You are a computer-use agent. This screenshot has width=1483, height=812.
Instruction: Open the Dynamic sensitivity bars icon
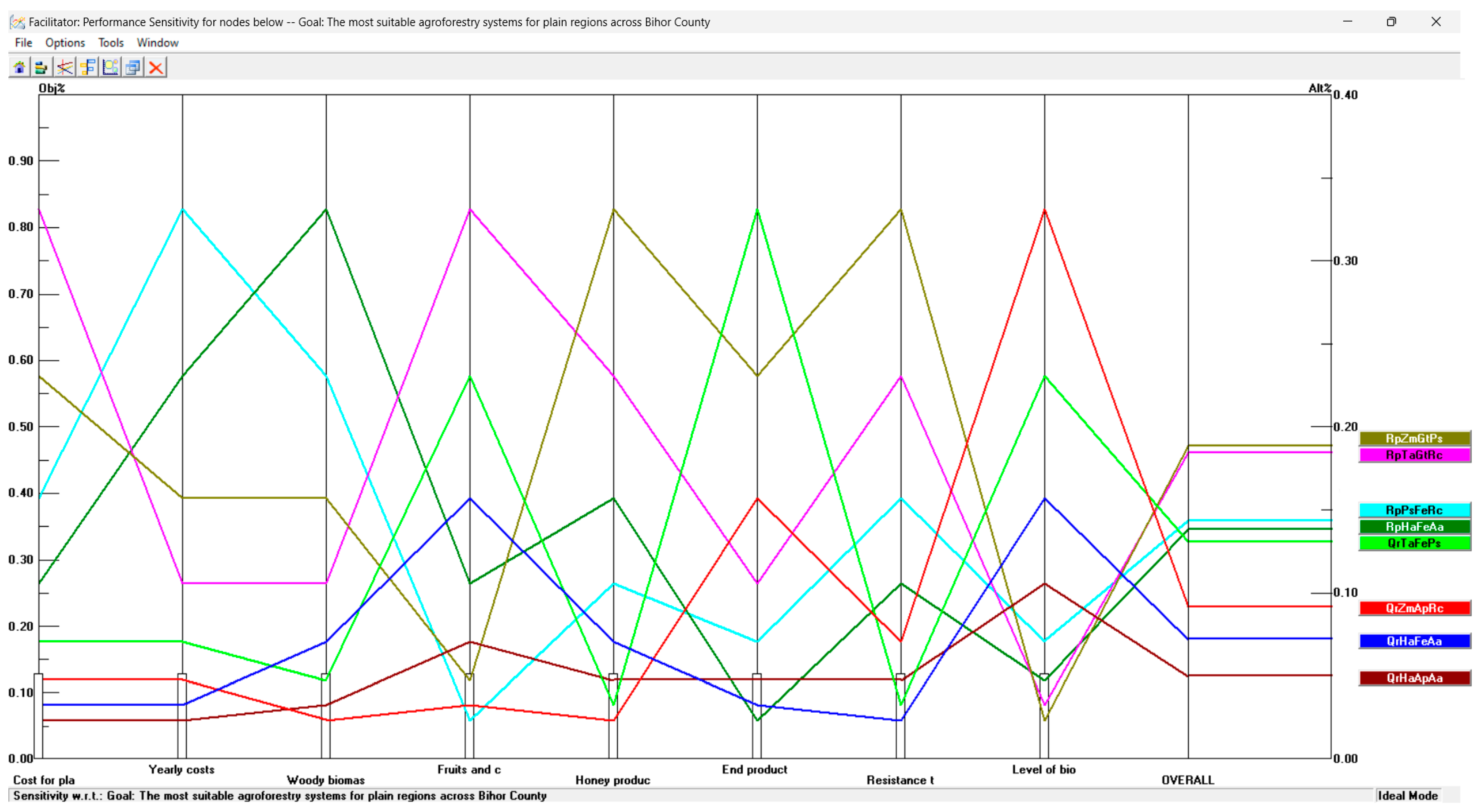tap(41, 67)
